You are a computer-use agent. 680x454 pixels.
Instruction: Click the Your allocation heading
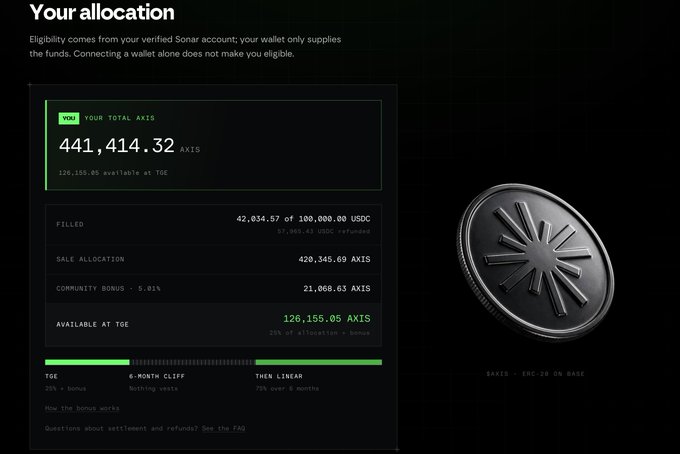tap(102, 12)
